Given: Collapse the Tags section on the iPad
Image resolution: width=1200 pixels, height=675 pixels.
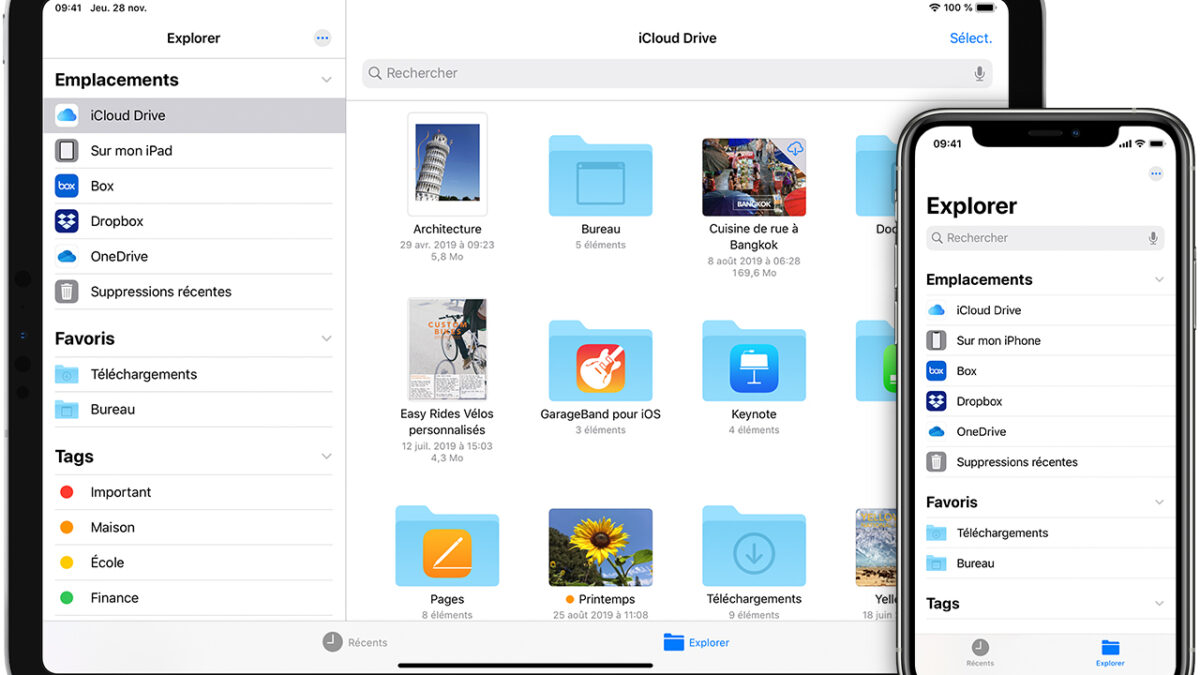Looking at the screenshot, I should pyautogui.click(x=327, y=456).
